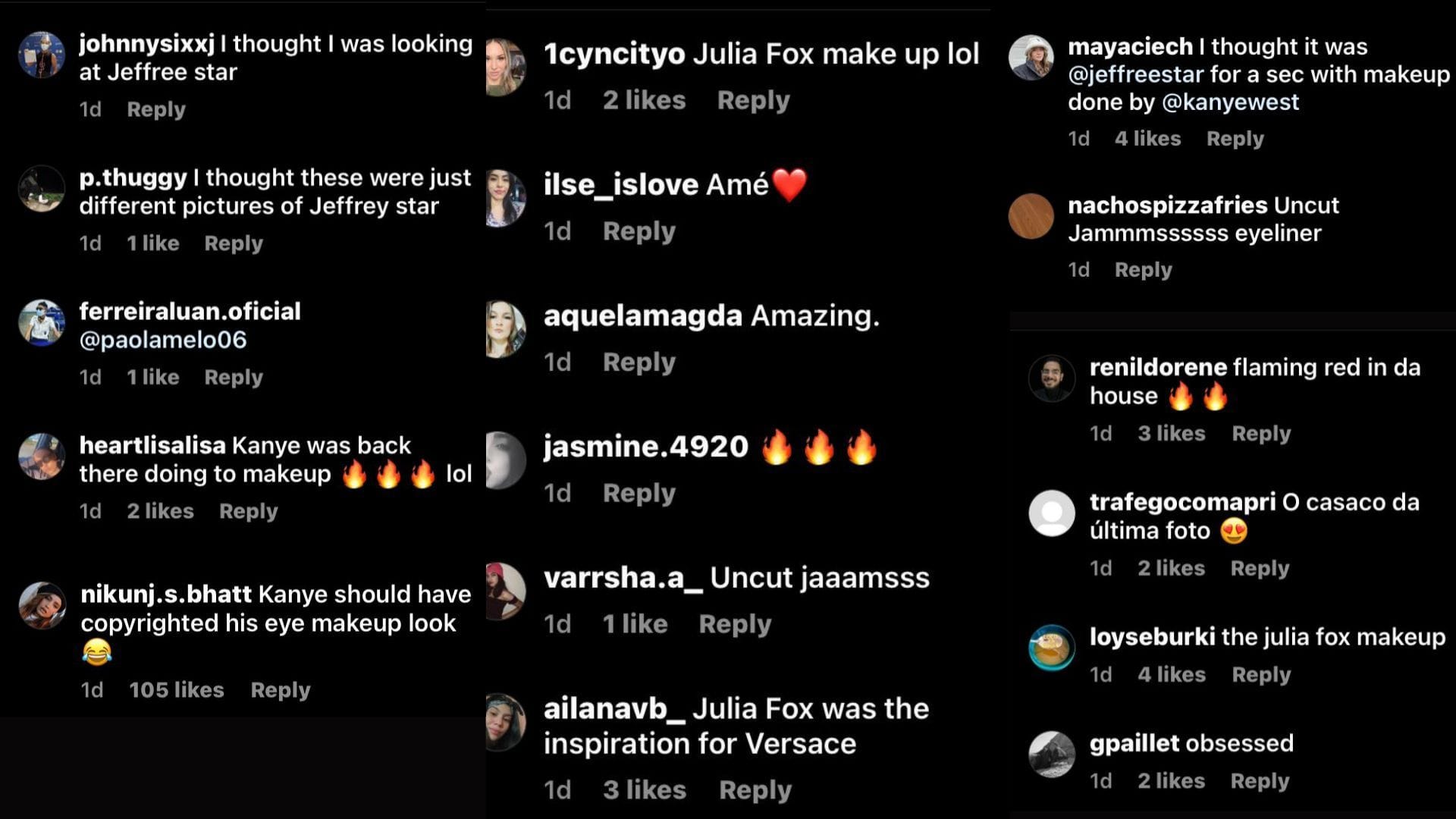Screen dimensions: 1456x819
Task: Open loyseburki's profile picture
Action: [1052, 648]
